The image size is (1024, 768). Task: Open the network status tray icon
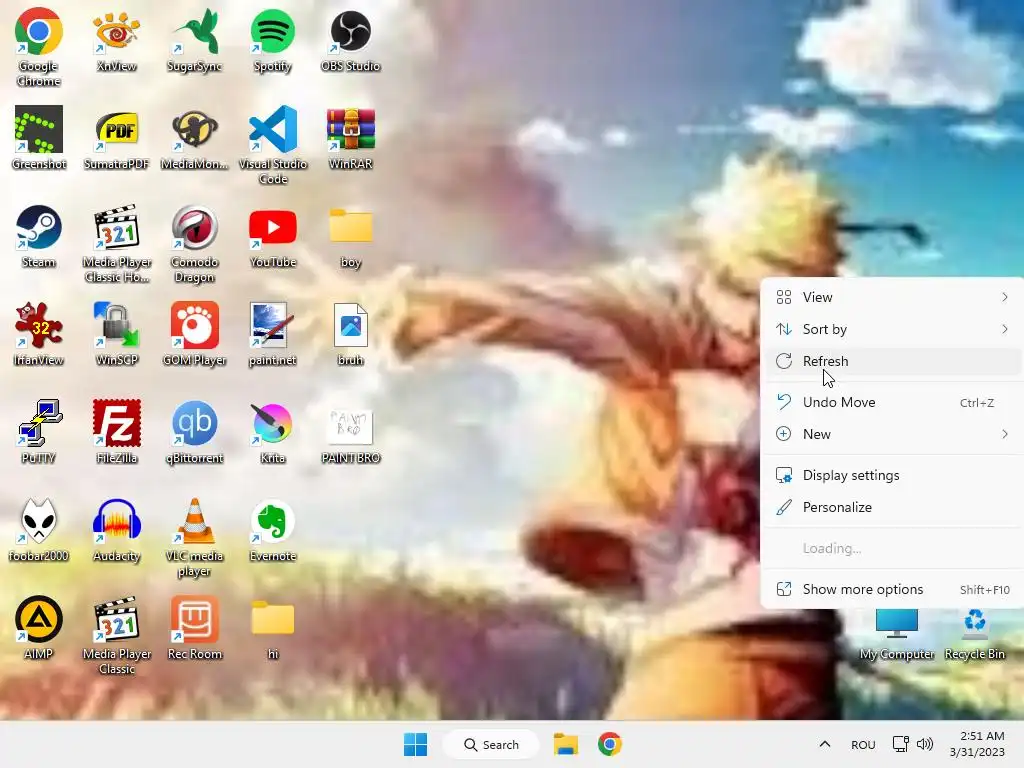901,744
